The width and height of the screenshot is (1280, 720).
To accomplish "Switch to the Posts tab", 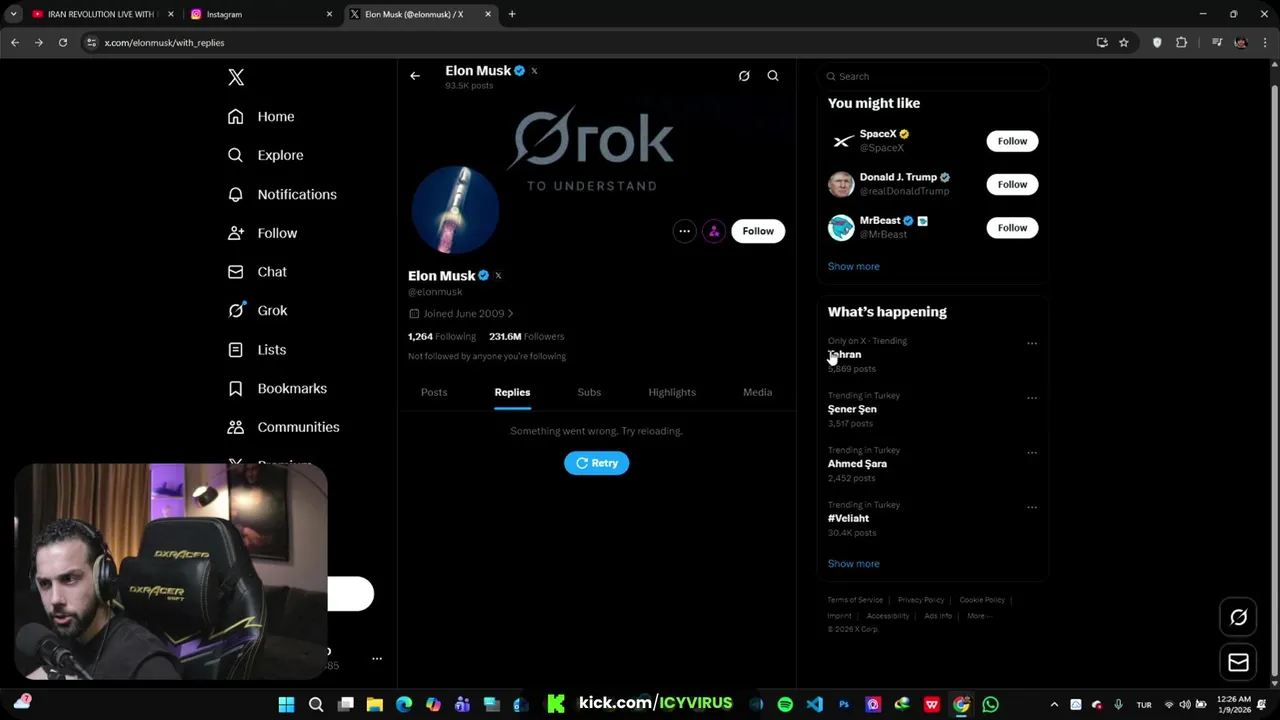I will pos(434,392).
